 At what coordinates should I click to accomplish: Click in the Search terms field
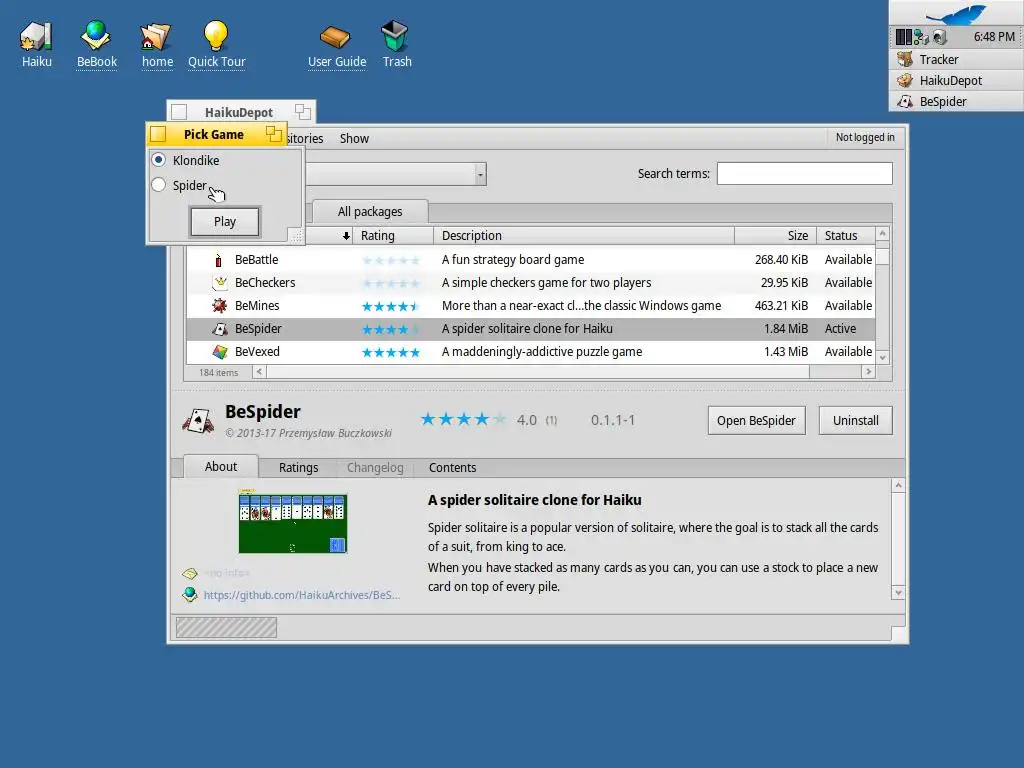[805, 174]
